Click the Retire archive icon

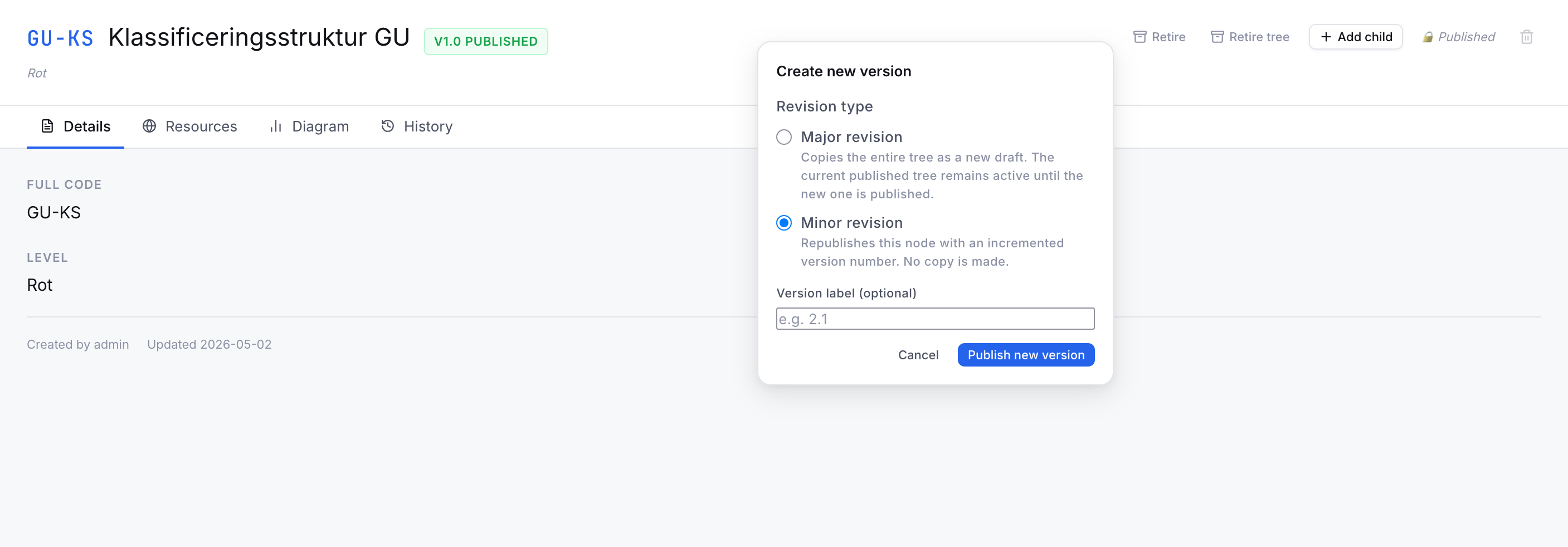pos(1140,37)
